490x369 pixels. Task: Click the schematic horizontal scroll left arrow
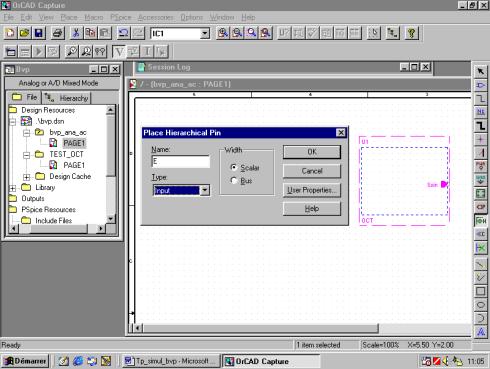138,328
